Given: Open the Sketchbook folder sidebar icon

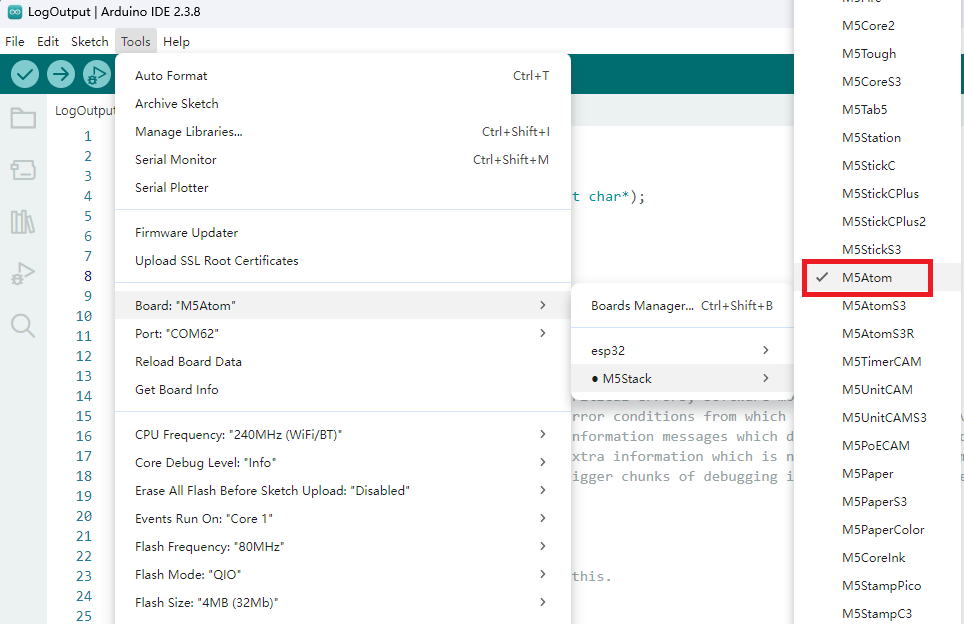Looking at the screenshot, I should (23, 119).
